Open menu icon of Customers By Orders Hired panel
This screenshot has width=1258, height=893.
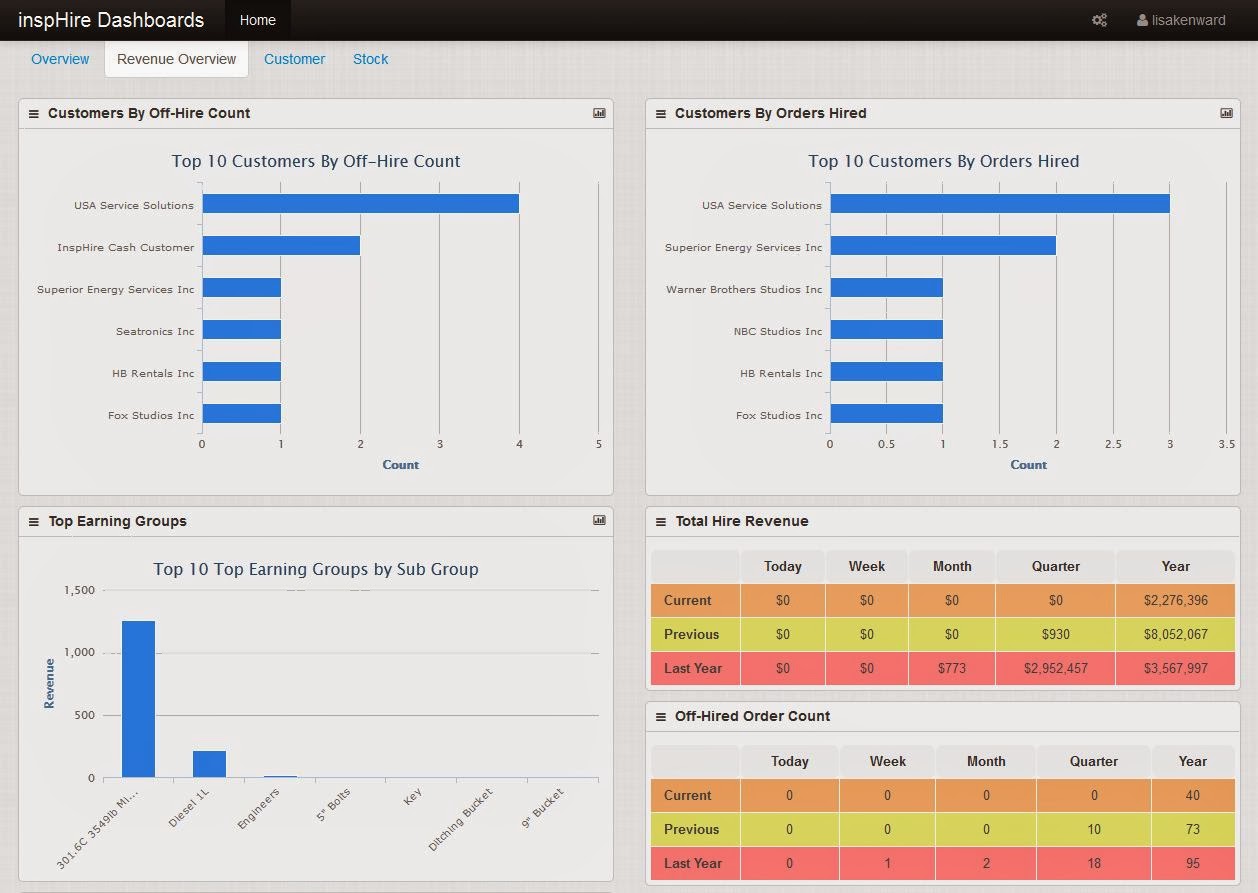click(x=660, y=114)
